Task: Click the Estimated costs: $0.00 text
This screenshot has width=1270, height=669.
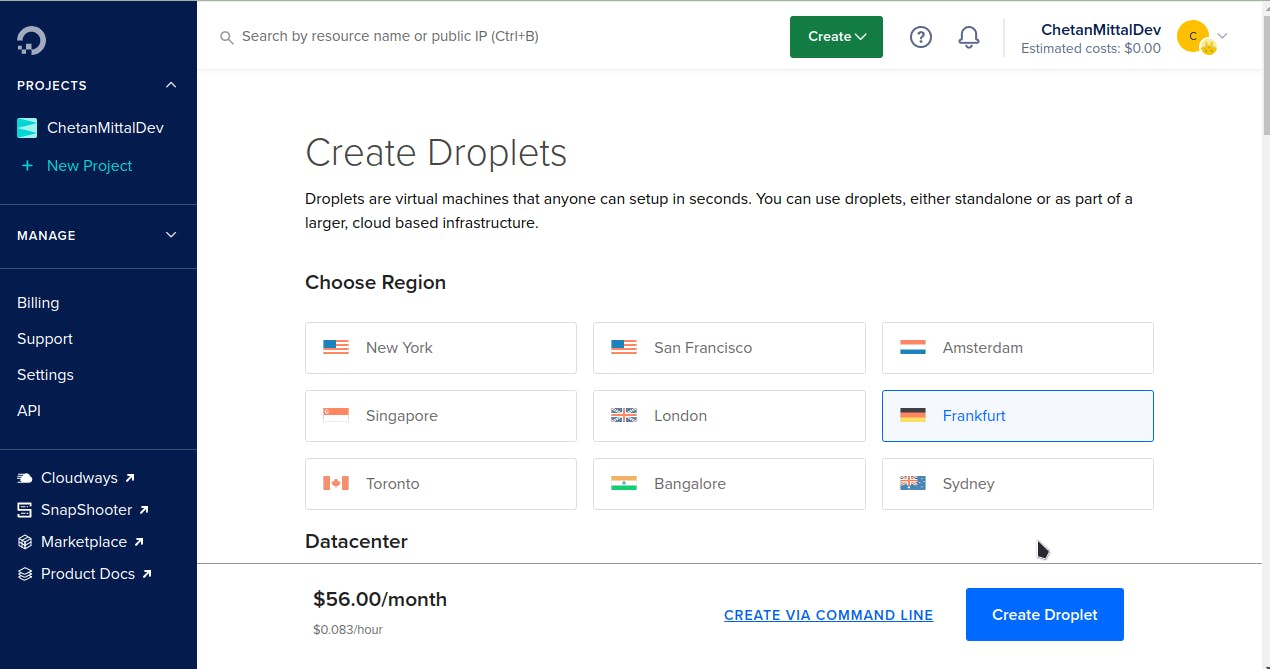Action: (1091, 48)
